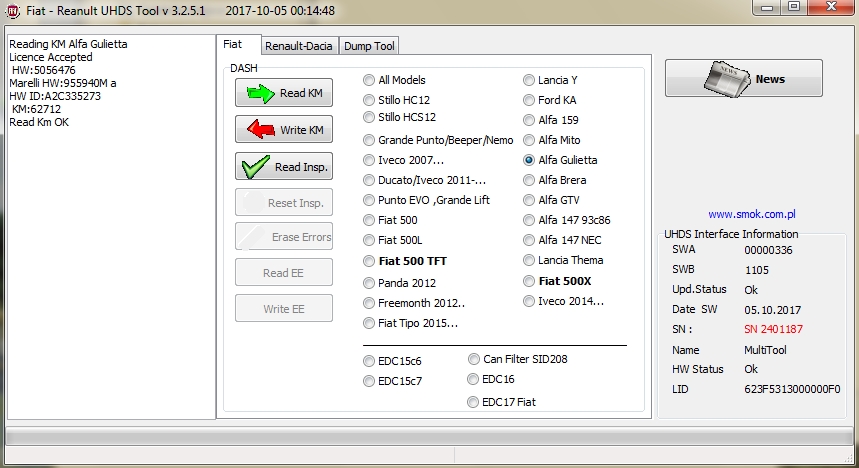Select the Can Filter SID208 option

tap(473, 359)
